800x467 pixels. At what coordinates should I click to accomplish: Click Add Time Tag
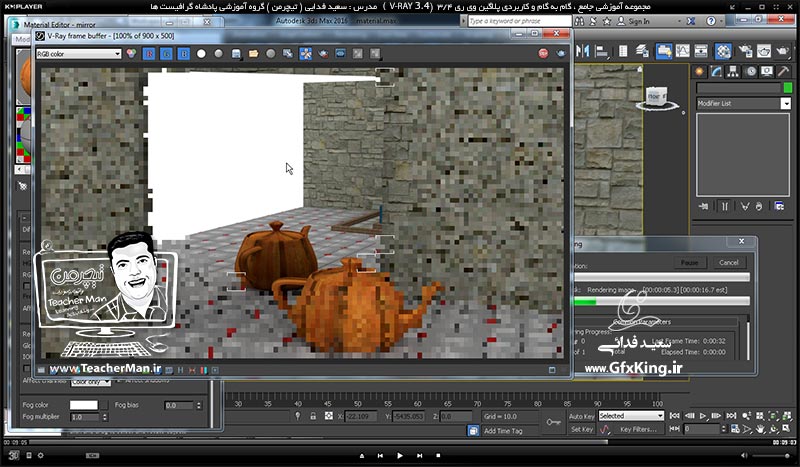click(503, 431)
